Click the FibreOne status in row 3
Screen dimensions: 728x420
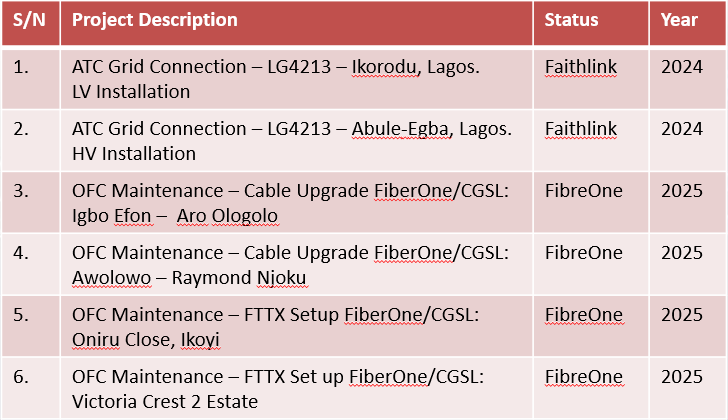pos(584,192)
